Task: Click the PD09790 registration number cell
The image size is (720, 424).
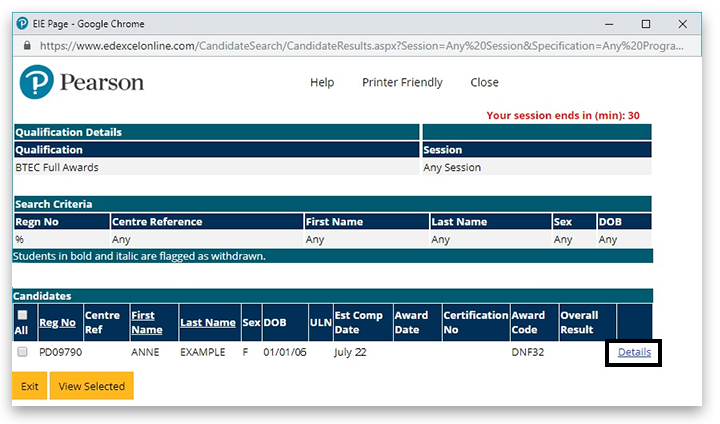Action: (x=58, y=352)
